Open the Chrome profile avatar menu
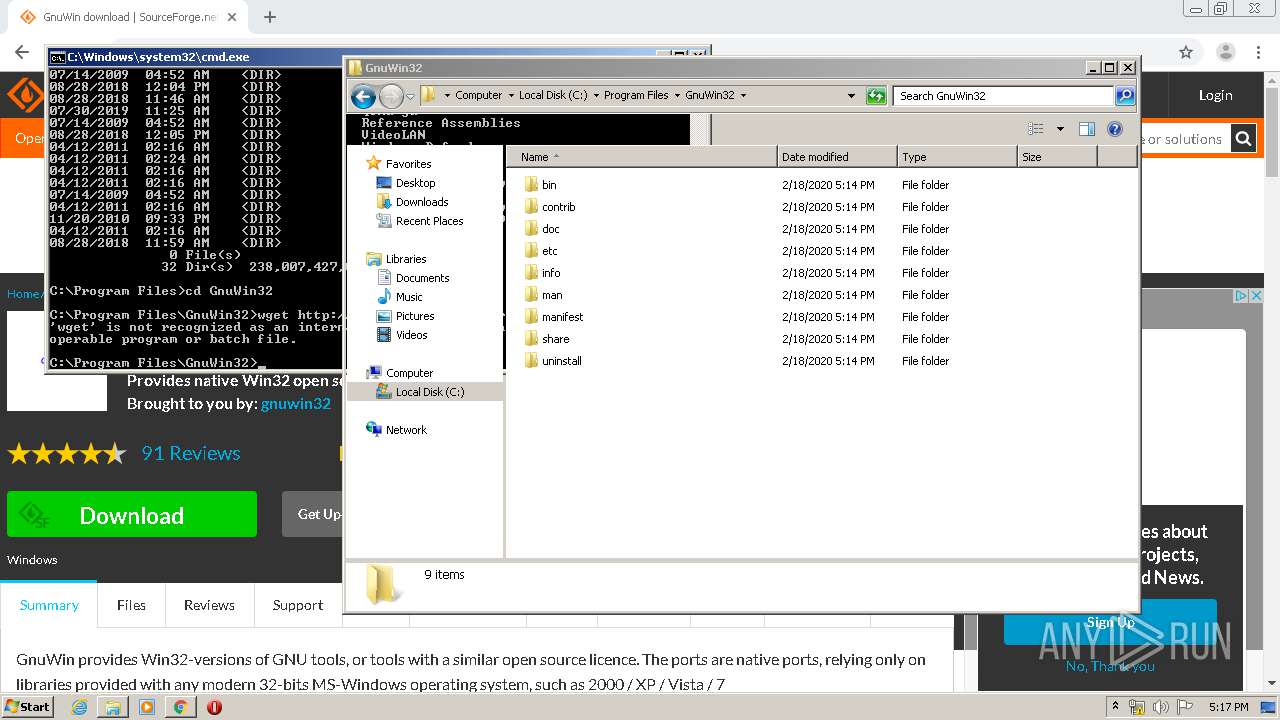The height and width of the screenshot is (720, 1280). click(1226, 52)
